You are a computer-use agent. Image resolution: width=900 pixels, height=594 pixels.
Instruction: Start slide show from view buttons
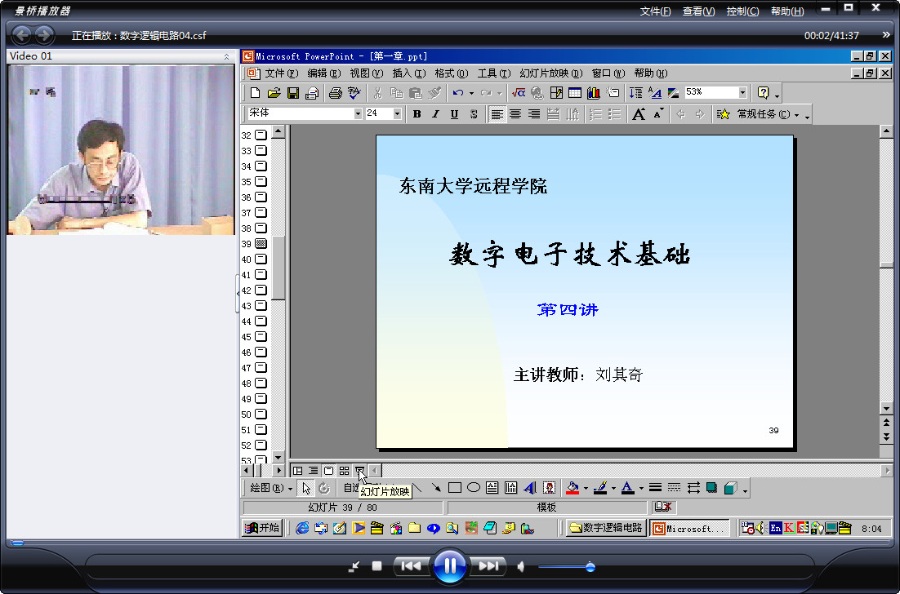pyautogui.click(x=359, y=471)
